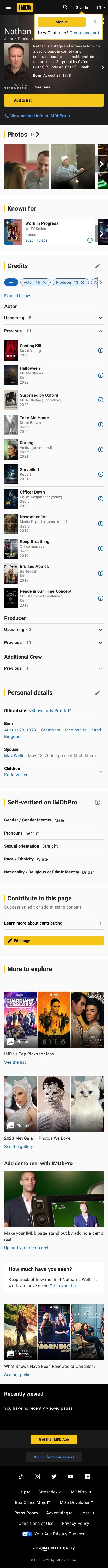Viewport: 108px width, 1568px height.
Task: Collapse Previous actor credits list
Action: click(54, 331)
